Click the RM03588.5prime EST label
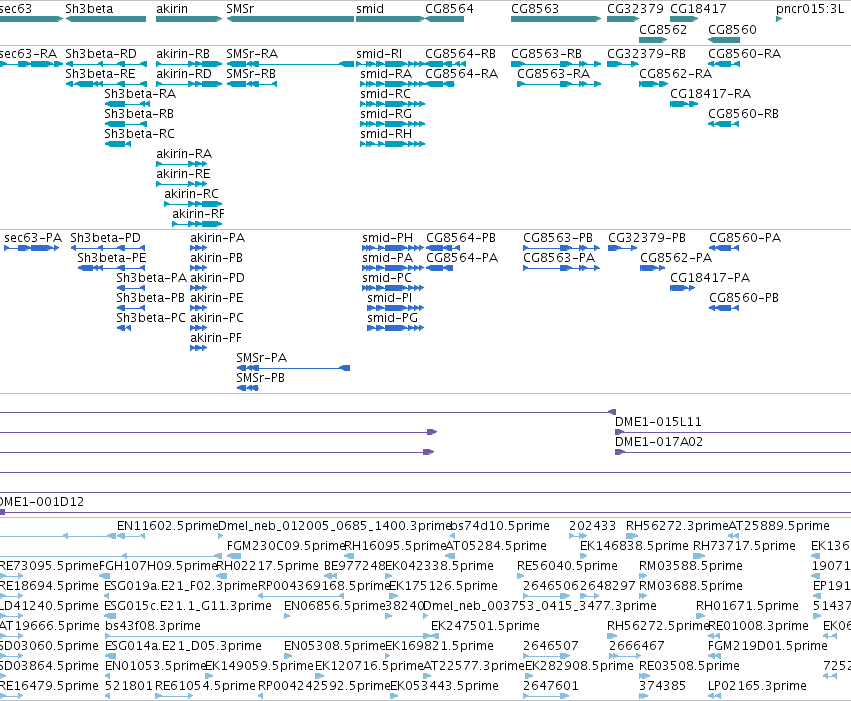Screen dimensions: 851x701 coord(691,566)
